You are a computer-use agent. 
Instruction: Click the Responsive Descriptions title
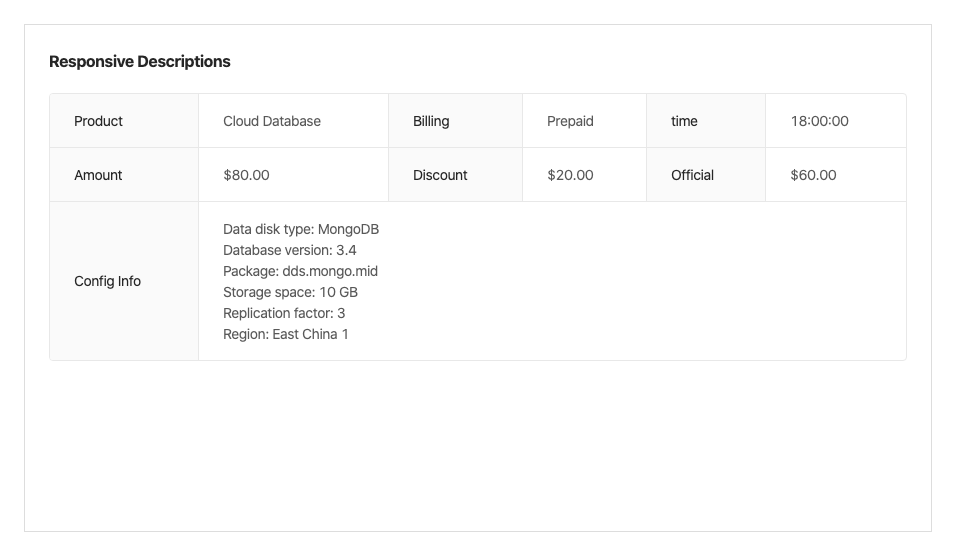139,61
